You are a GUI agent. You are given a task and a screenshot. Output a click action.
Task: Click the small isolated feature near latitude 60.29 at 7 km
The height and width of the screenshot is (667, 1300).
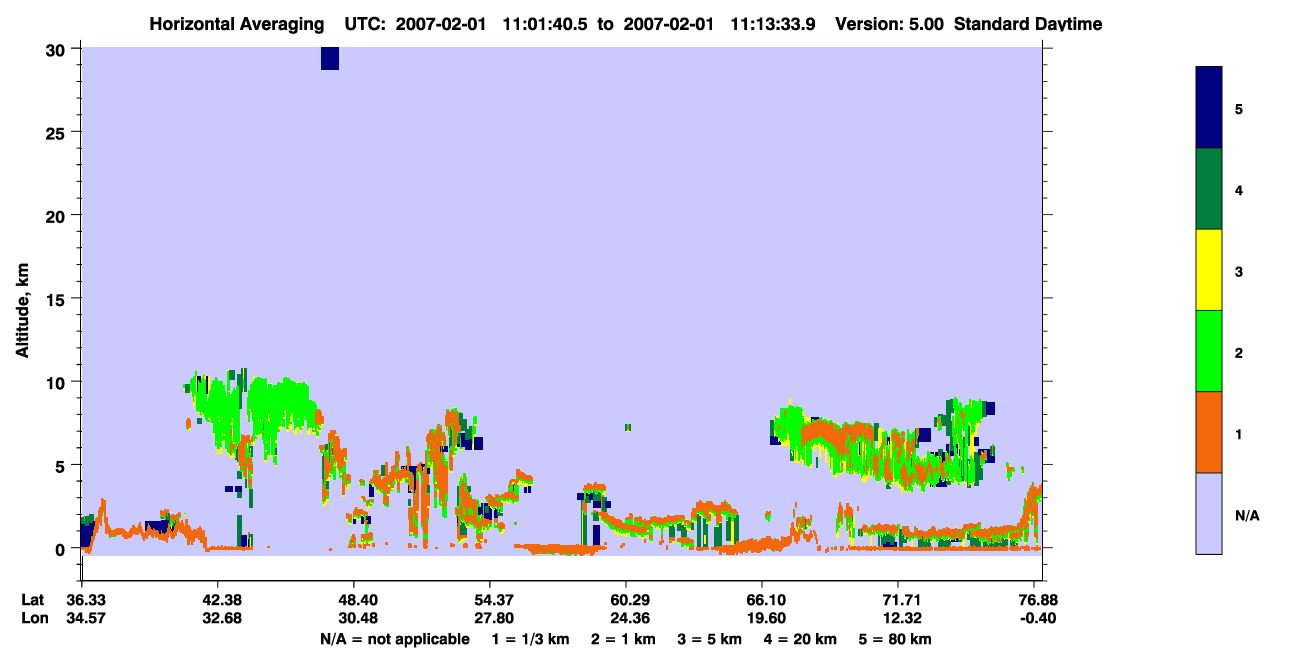pyautogui.click(x=628, y=427)
